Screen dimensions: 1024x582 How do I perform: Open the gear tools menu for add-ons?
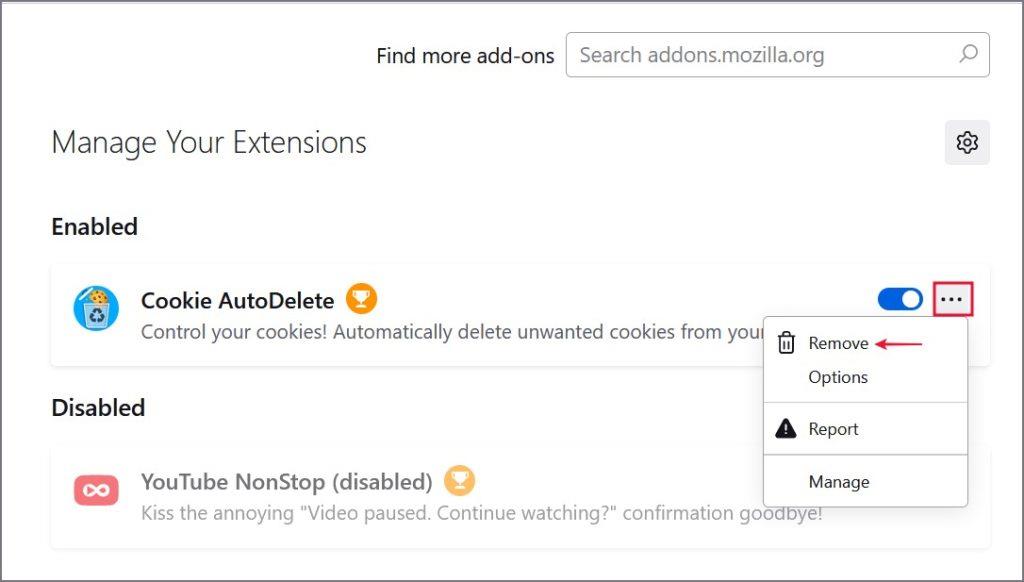pyautogui.click(x=967, y=142)
